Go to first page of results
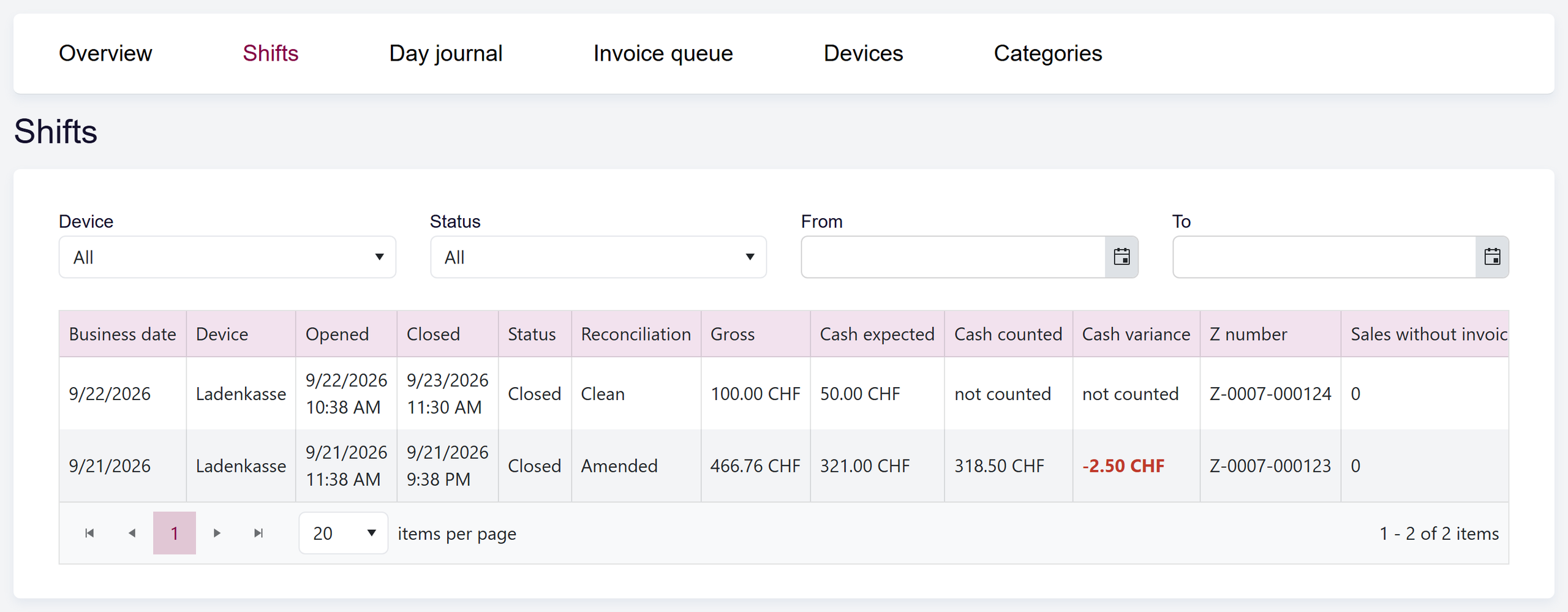 [x=89, y=533]
